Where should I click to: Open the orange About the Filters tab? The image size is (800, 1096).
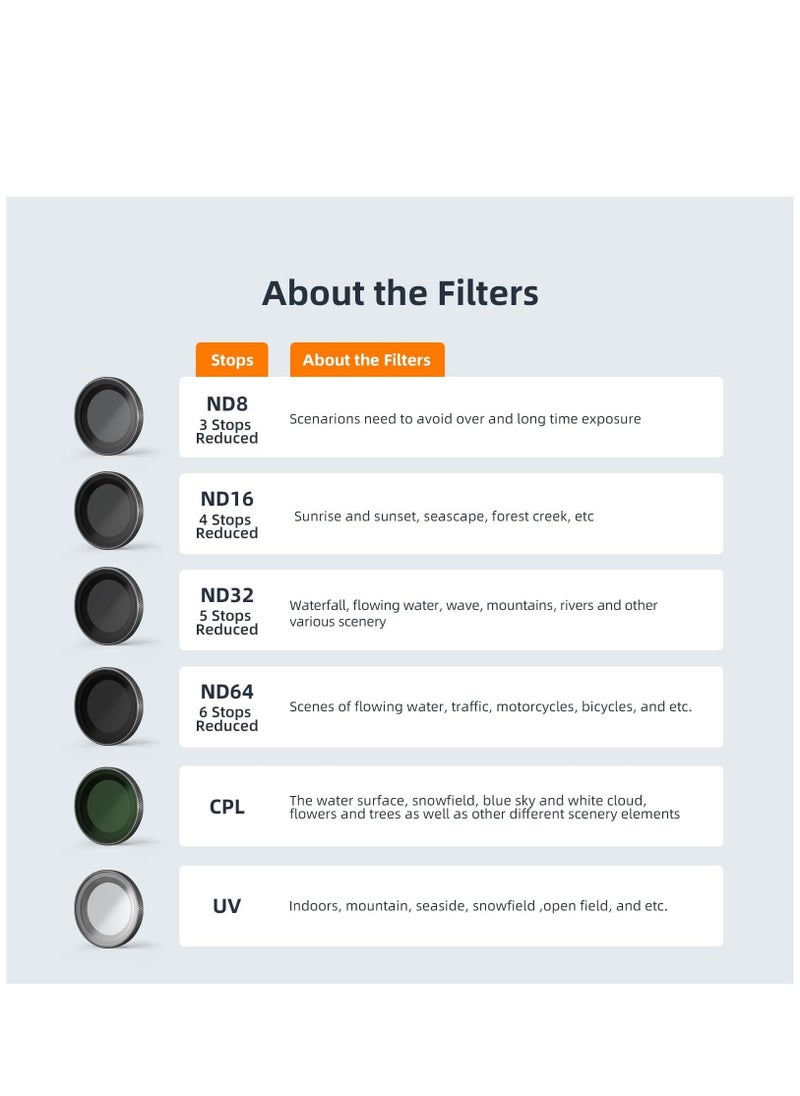click(367, 360)
